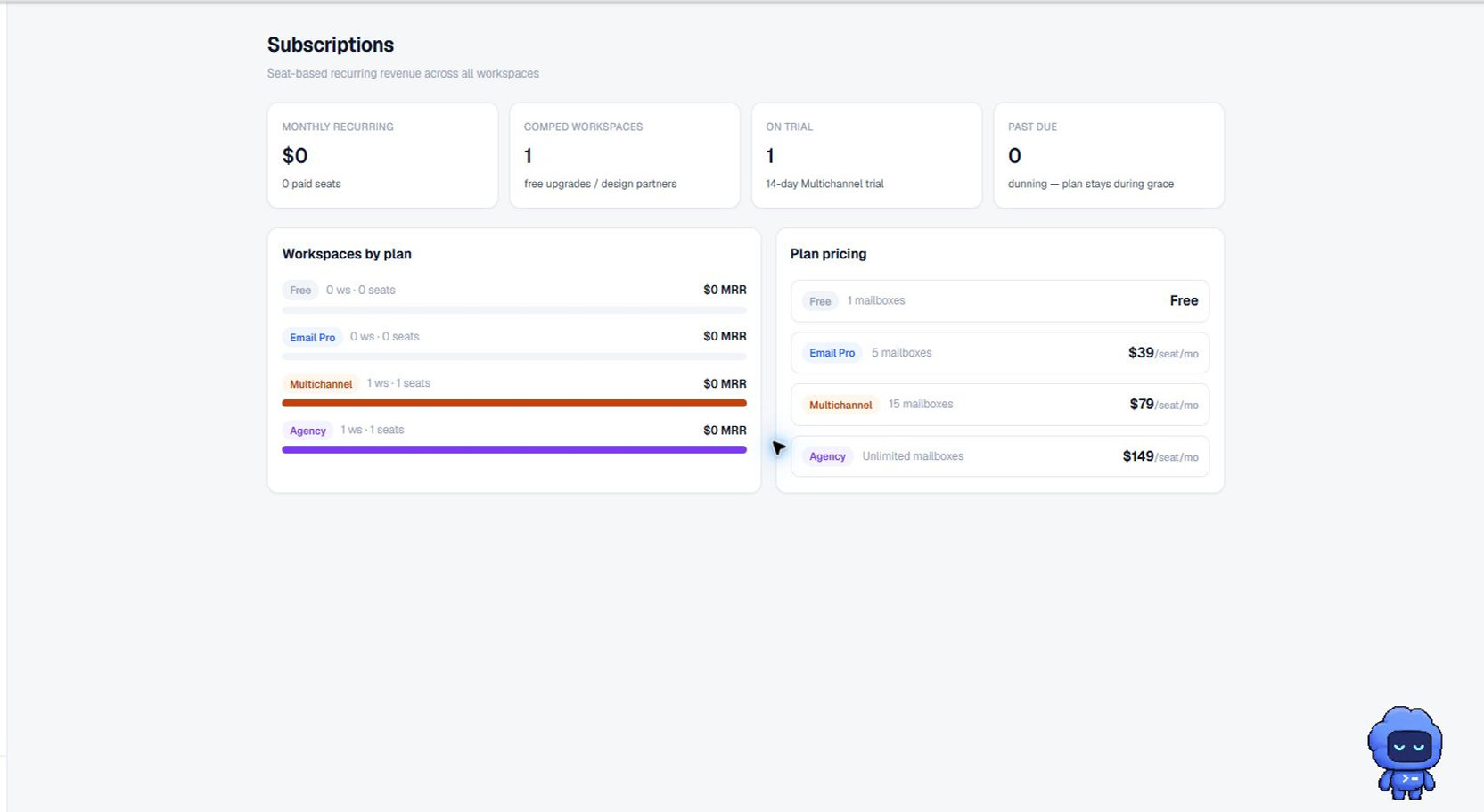Click '0 ws · 0 seats' in Free row
Image resolution: width=1484 pixels, height=812 pixels.
tap(360, 290)
